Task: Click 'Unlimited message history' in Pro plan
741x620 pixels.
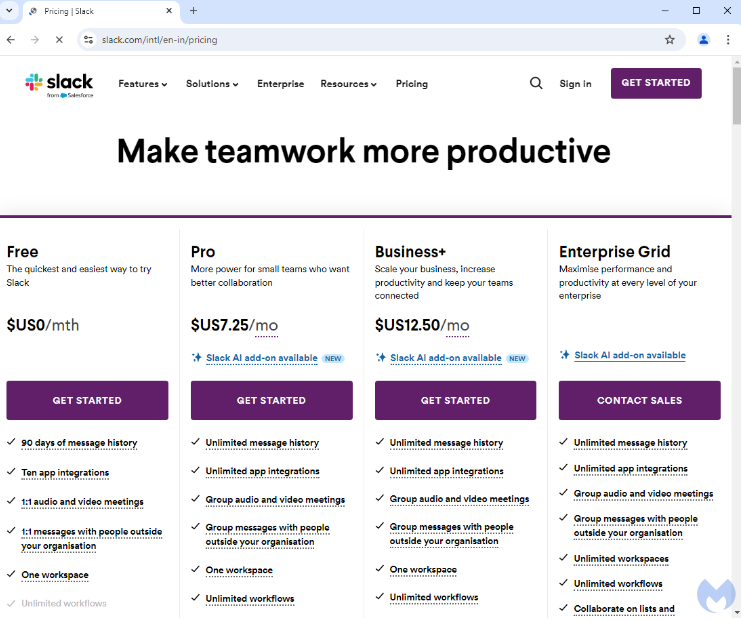Action: [x=262, y=443]
